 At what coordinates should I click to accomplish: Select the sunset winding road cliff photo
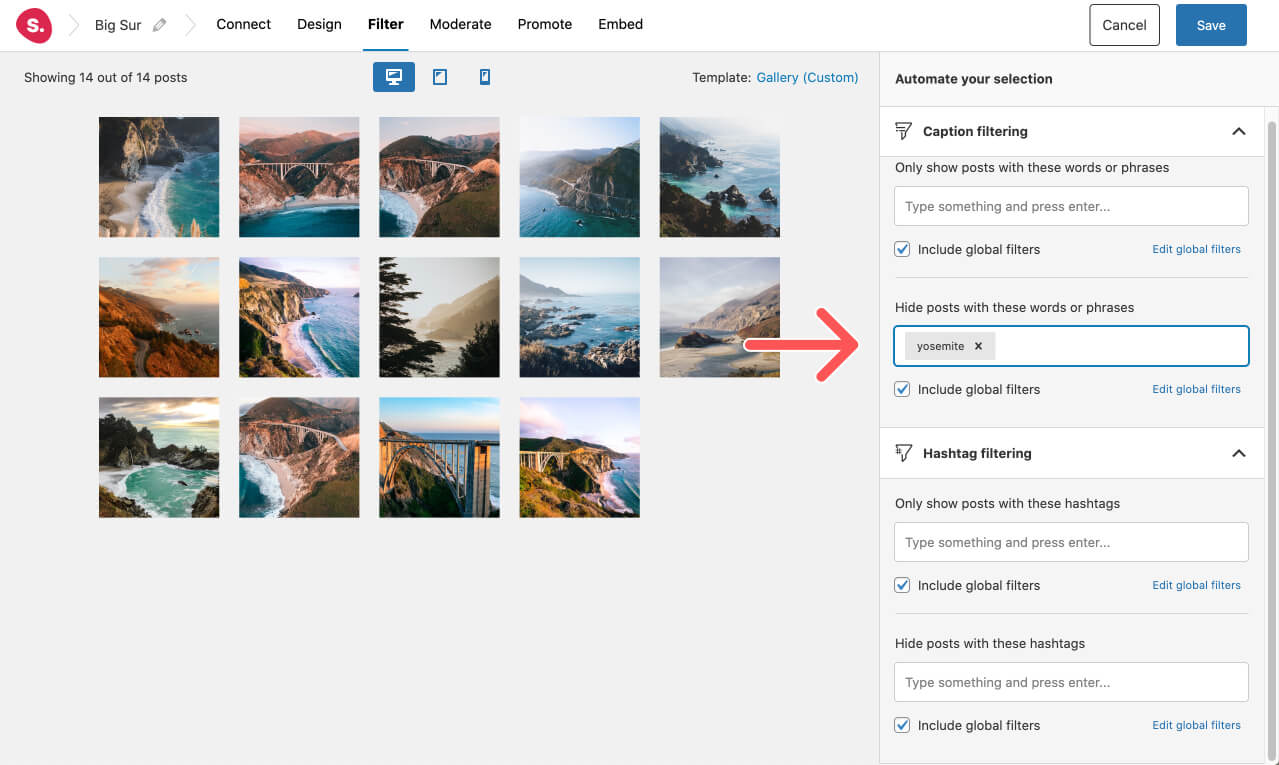(159, 317)
